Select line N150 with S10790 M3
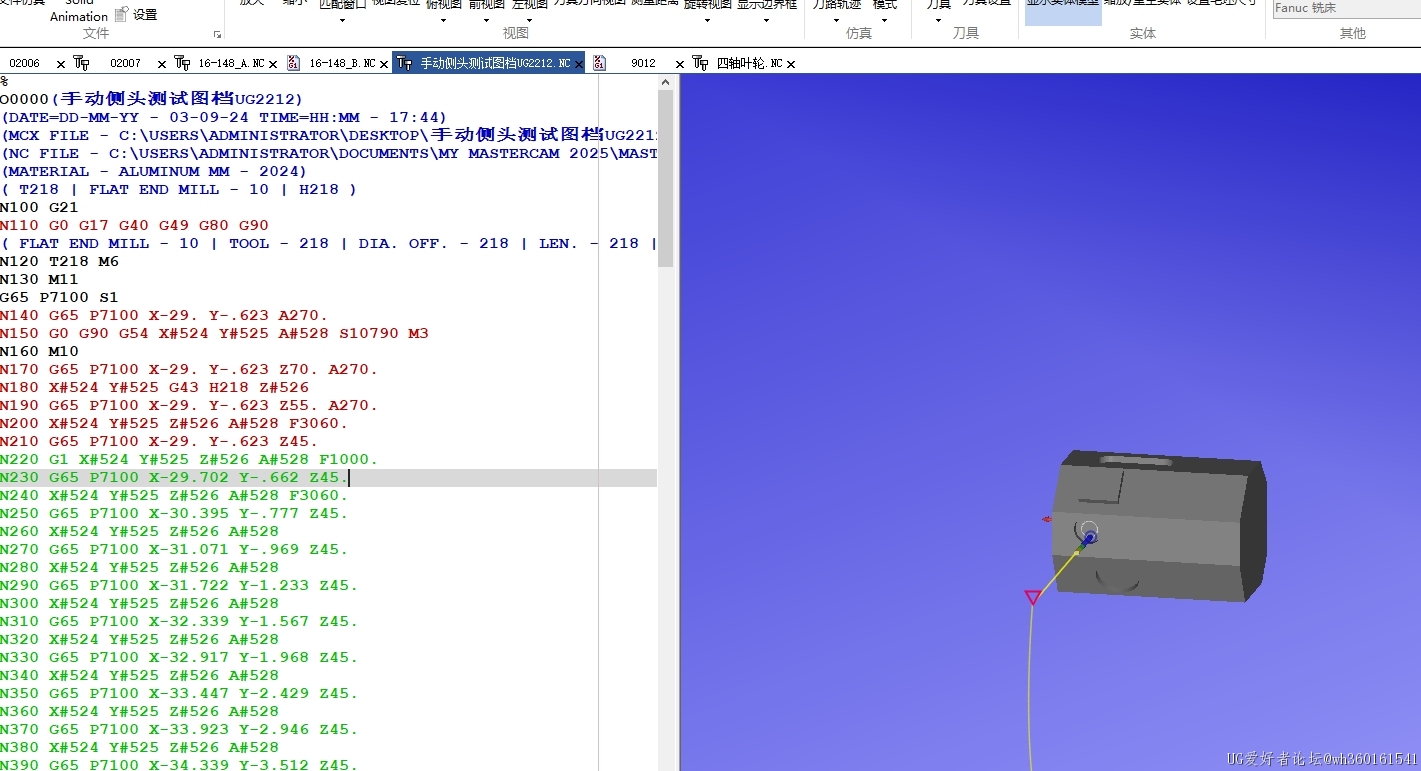Image resolution: width=1421 pixels, height=771 pixels. click(x=214, y=334)
